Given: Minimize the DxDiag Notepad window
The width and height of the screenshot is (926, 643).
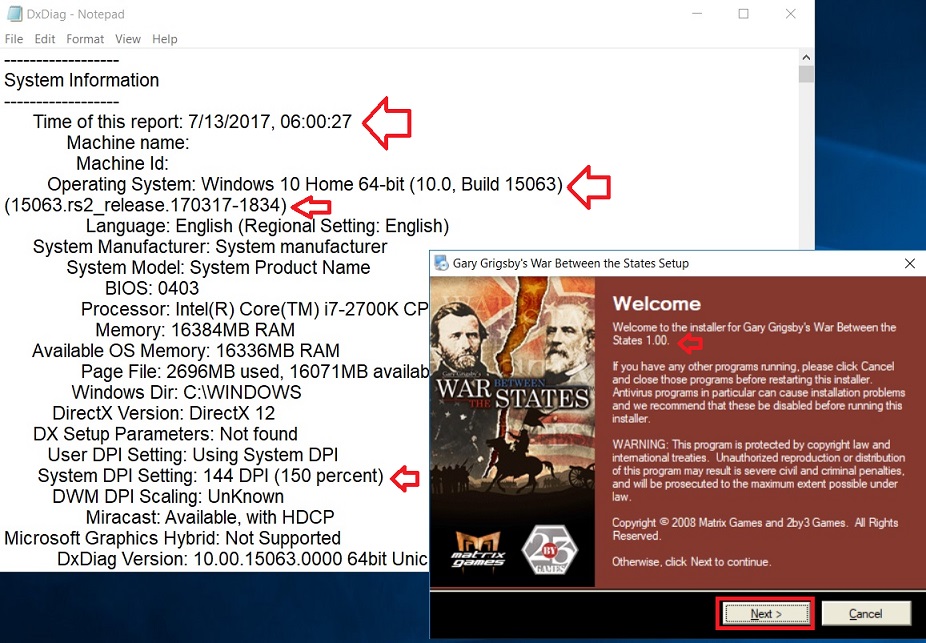Looking at the screenshot, I should tap(697, 14).
